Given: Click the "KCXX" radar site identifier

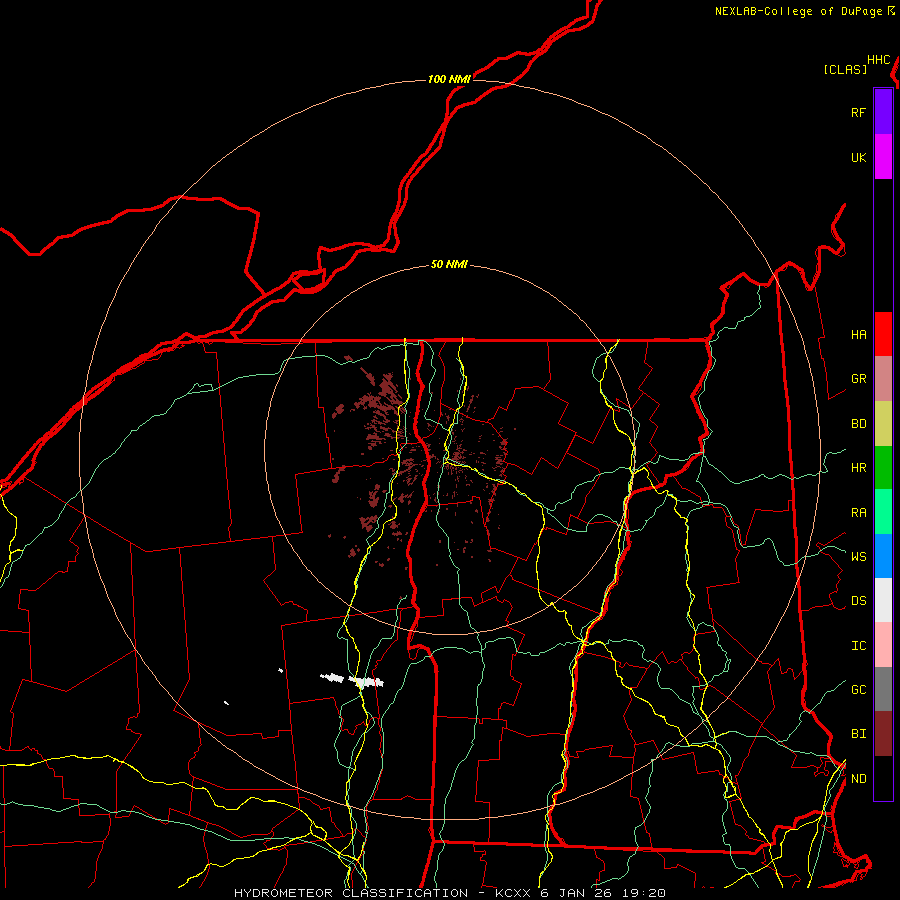Looking at the screenshot, I should pos(513,893).
